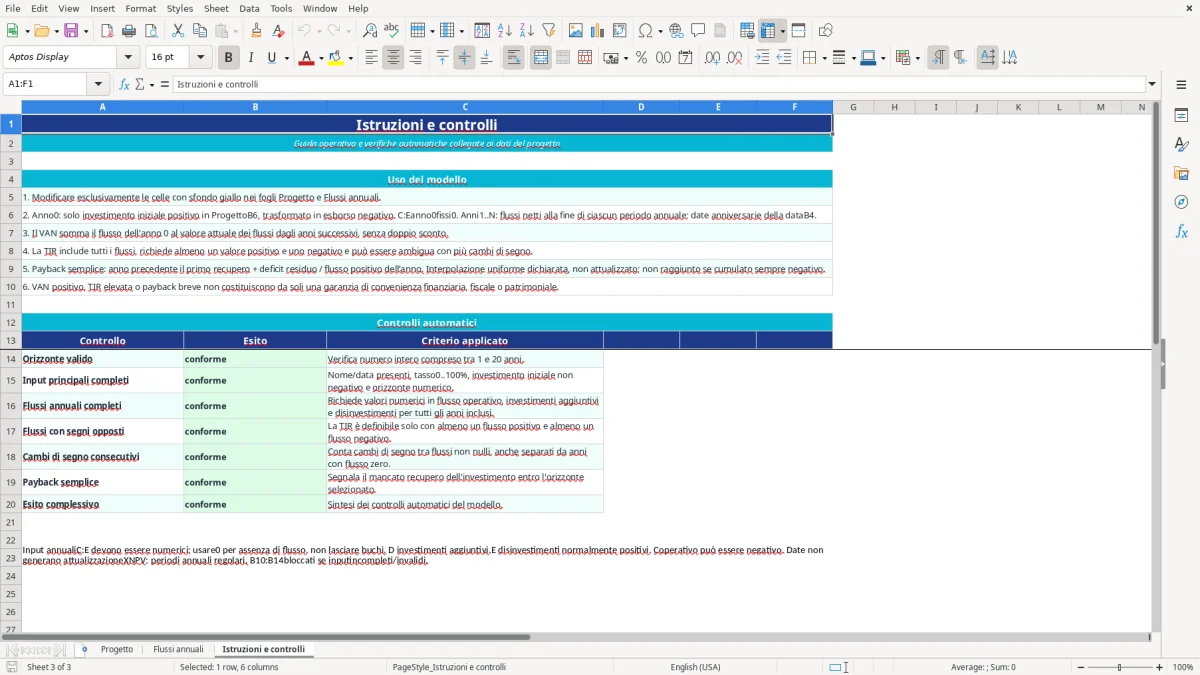Select the Clone Formatting paintbrush
Viewport: 1200px width, 675px height.
[x=257, y=31]
